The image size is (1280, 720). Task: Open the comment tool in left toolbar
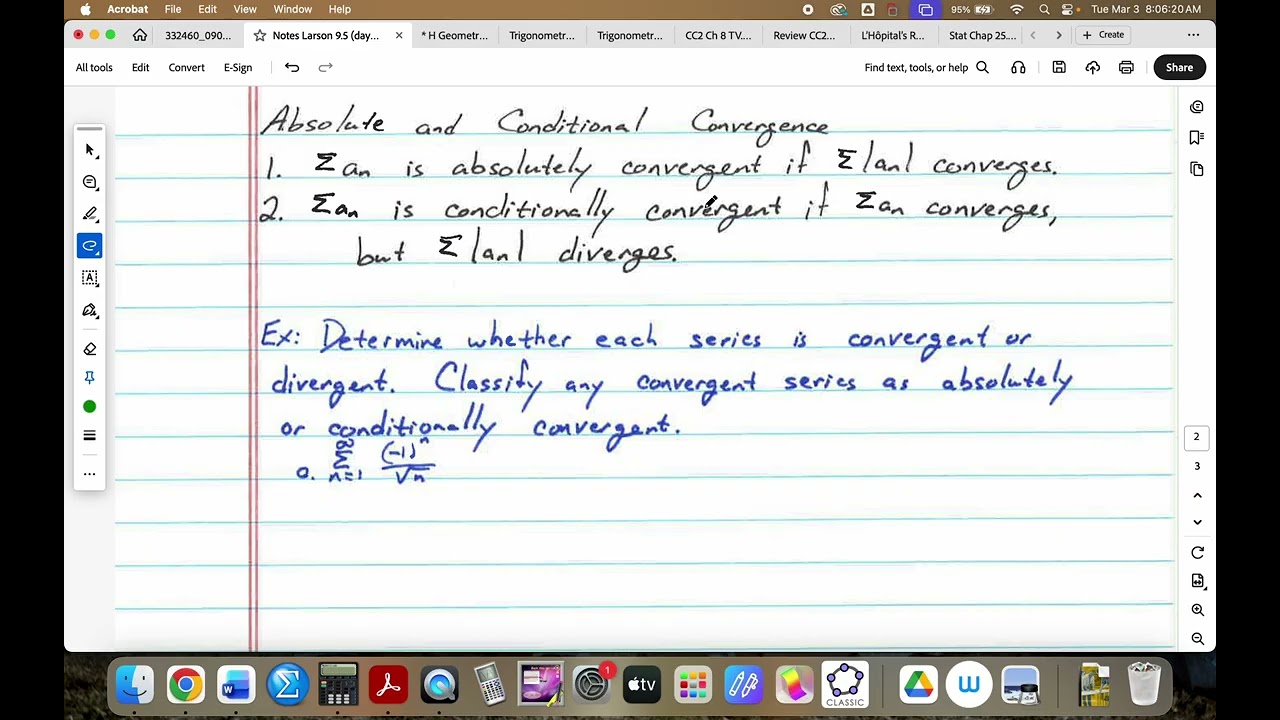coord(90,182)
